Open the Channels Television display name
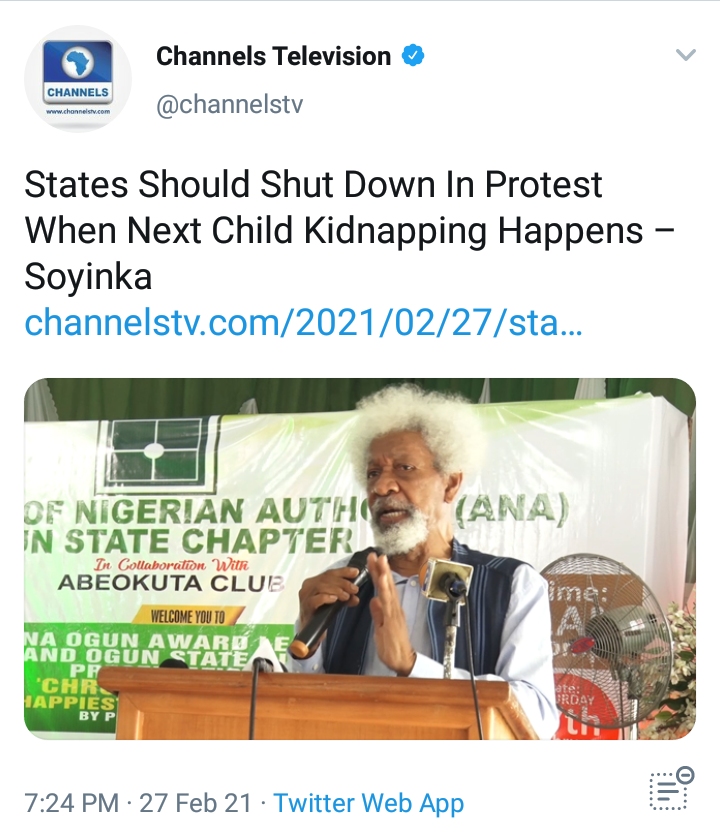 click(x=273, y=56)
